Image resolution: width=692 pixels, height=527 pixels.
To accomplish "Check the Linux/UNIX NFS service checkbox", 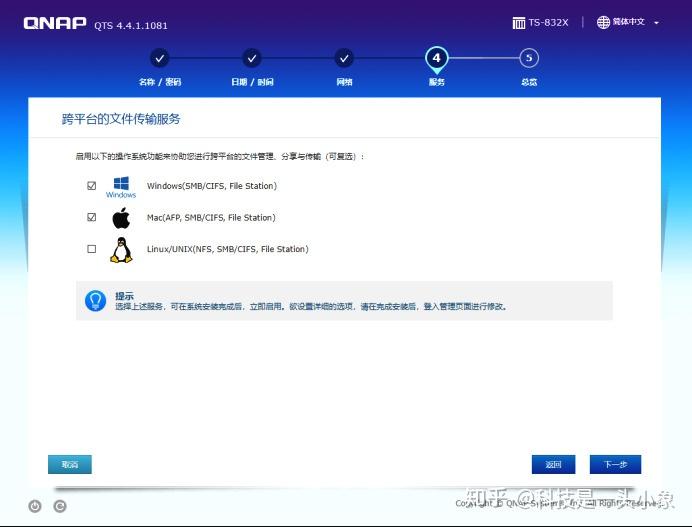I will pyautogui.click(x=91, y=249).
